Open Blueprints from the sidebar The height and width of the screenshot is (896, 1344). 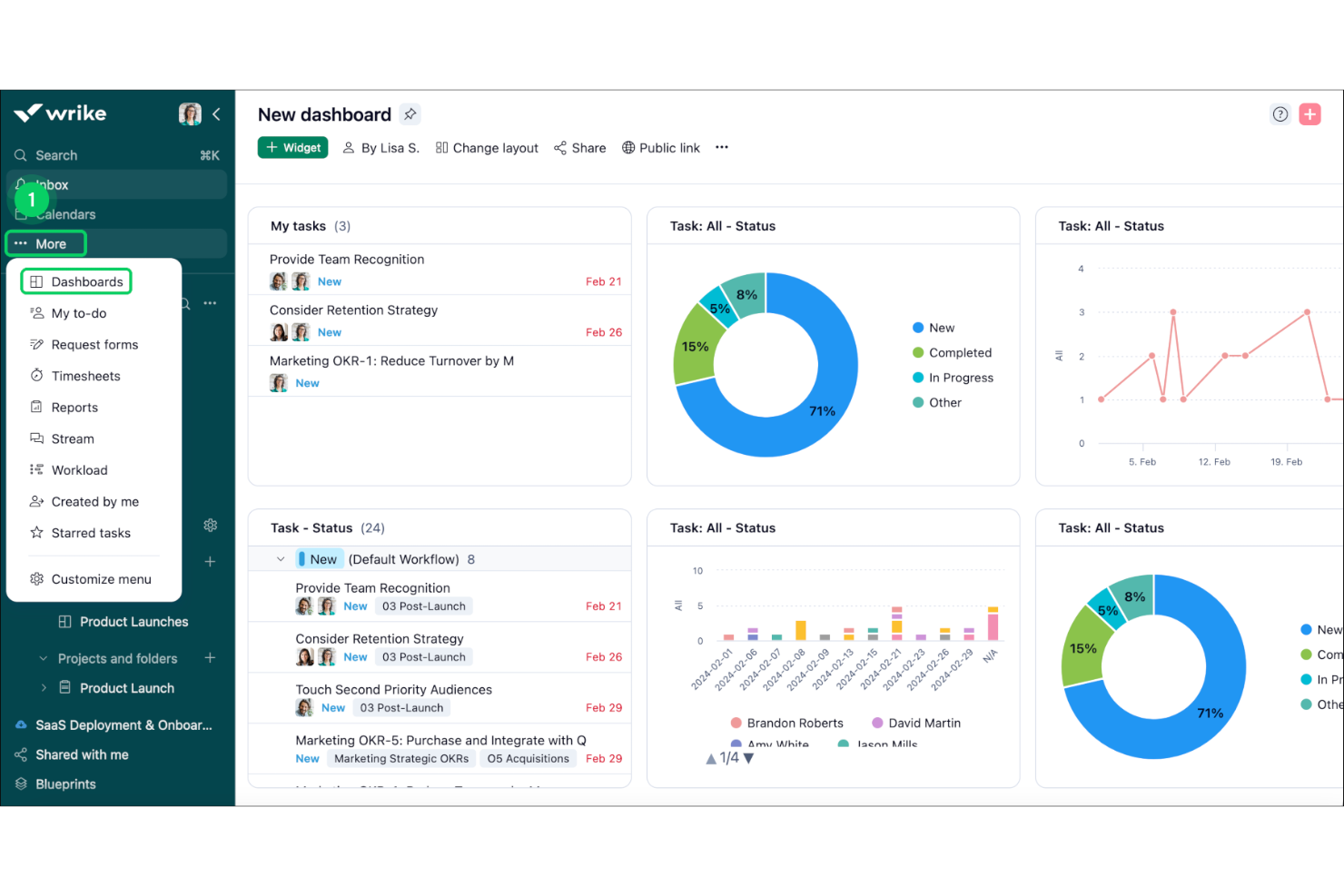[x=64, y=783]
